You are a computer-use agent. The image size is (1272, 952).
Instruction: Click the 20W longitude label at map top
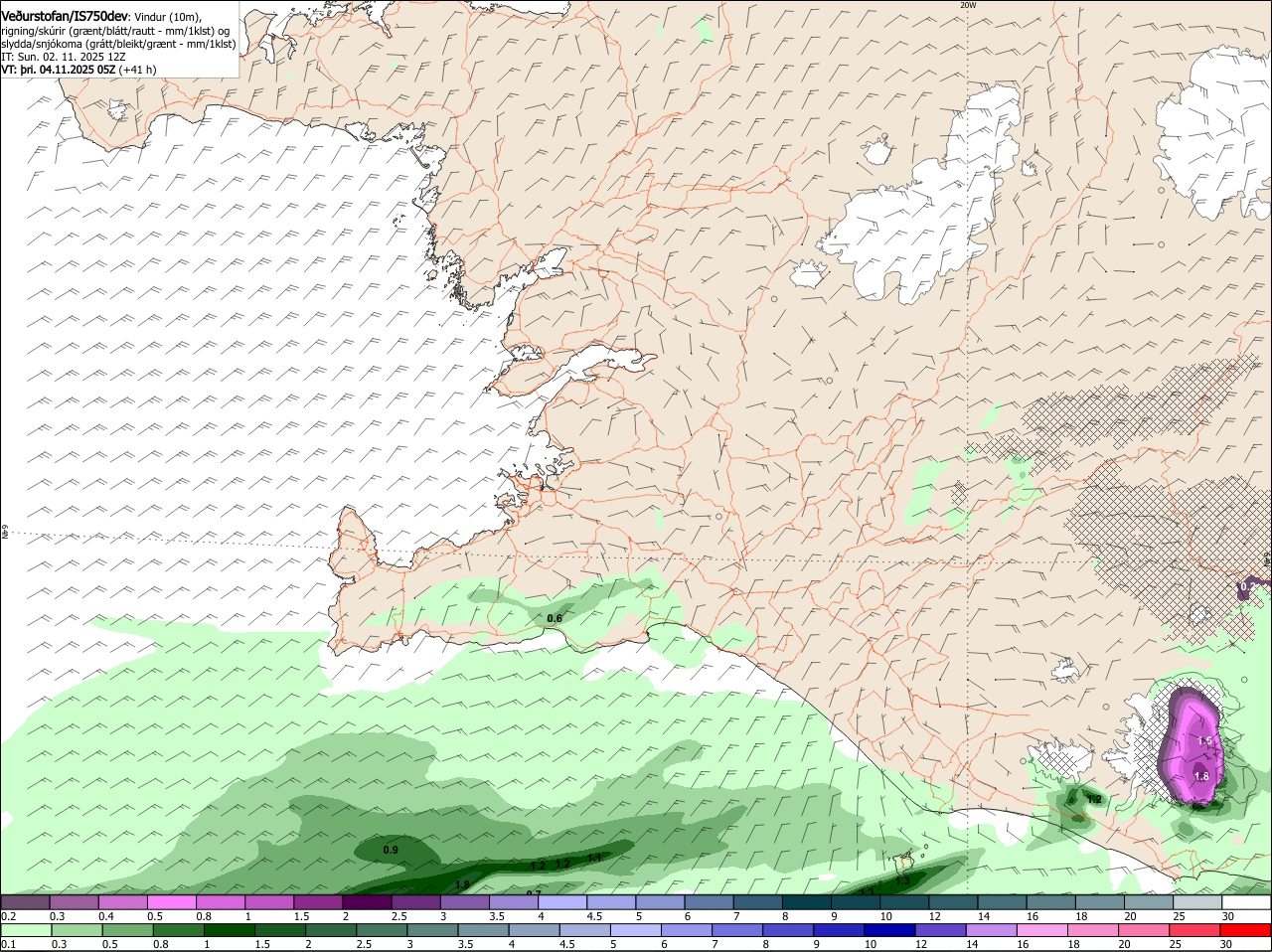(968, 5)
